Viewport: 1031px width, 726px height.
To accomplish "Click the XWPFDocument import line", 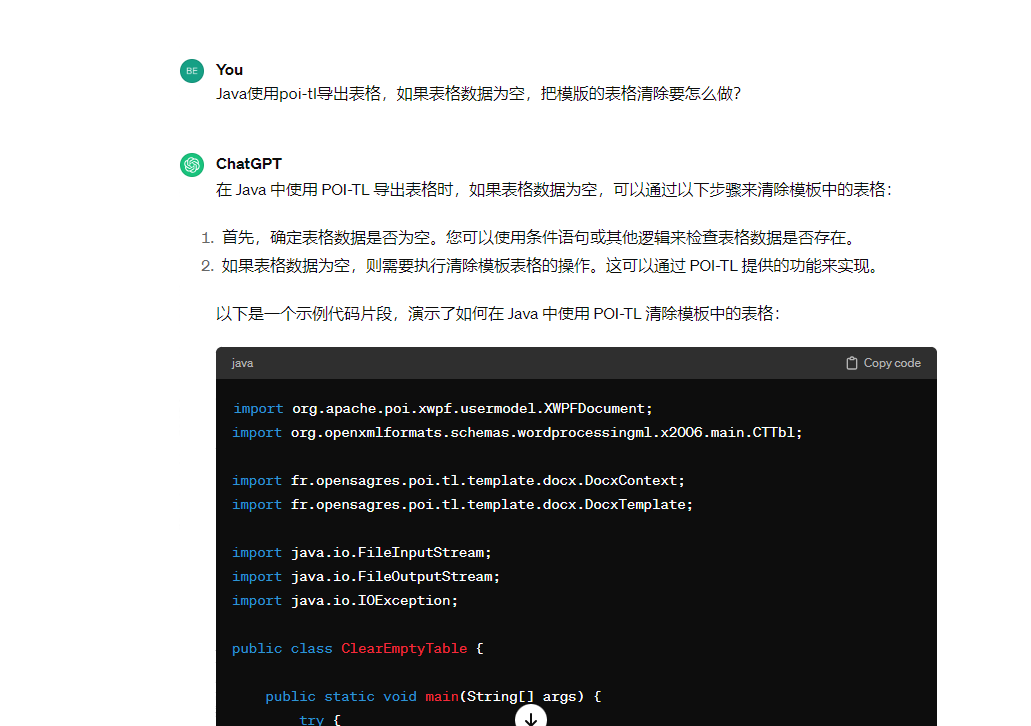I will [442, 409].
